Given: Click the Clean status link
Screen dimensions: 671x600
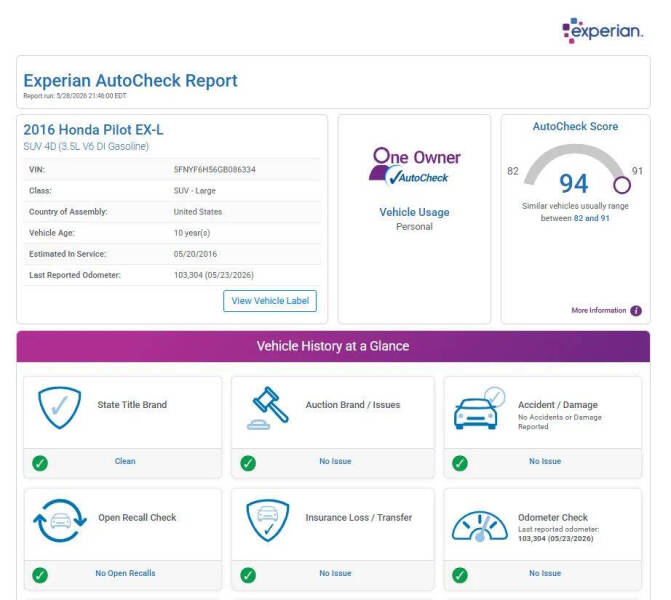Looking at the screenshot, I should pos(125,461).
